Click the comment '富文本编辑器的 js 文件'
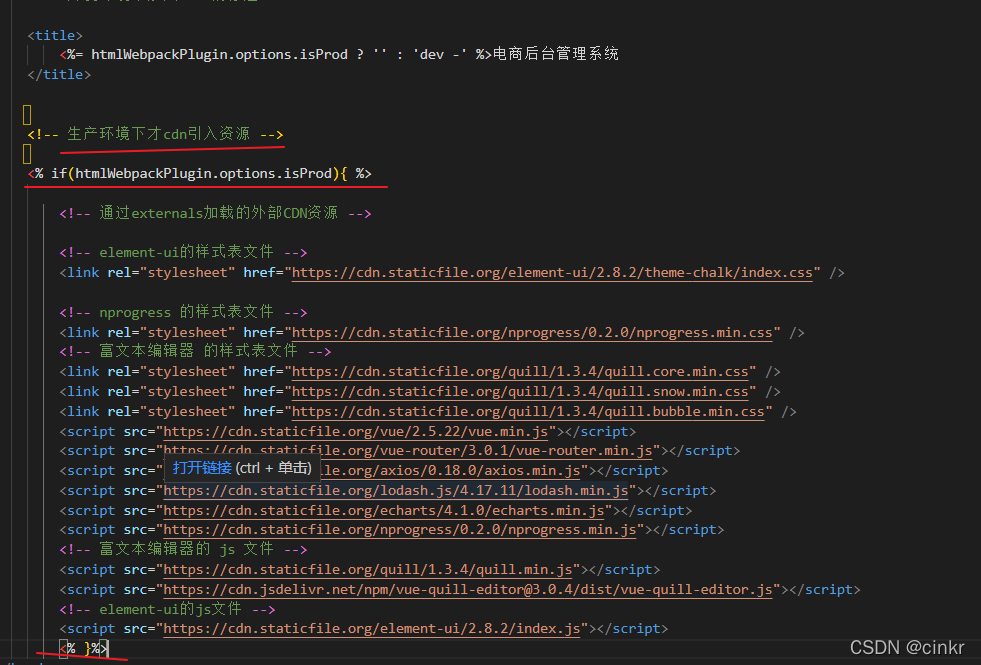Image resolution: width=981 pixels, height=665 pixels. click(183, 550)
